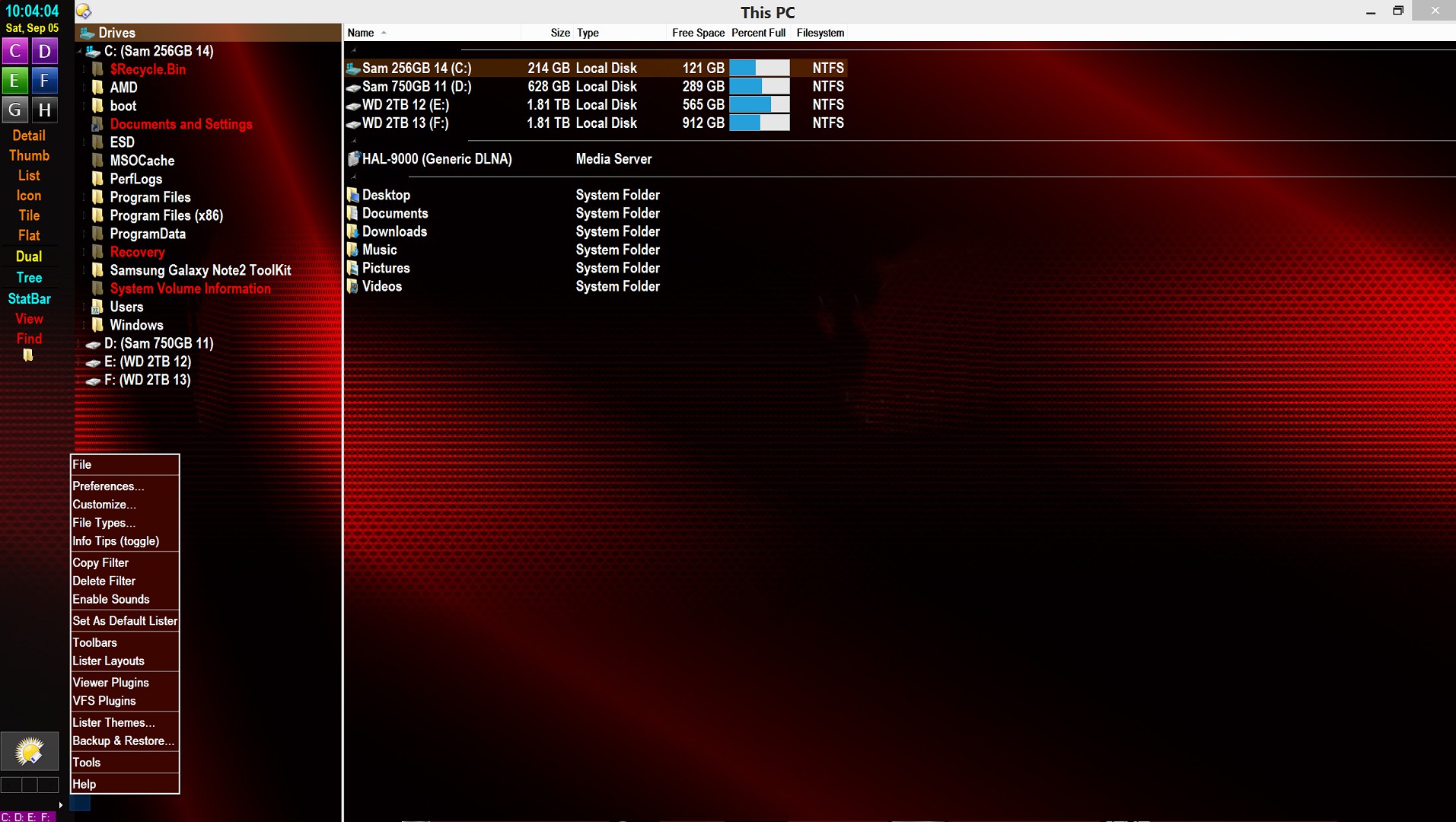The image size is (1456, 822).
Task: Expand the Program Files folder in tree
Action: [x=84, y=197]
